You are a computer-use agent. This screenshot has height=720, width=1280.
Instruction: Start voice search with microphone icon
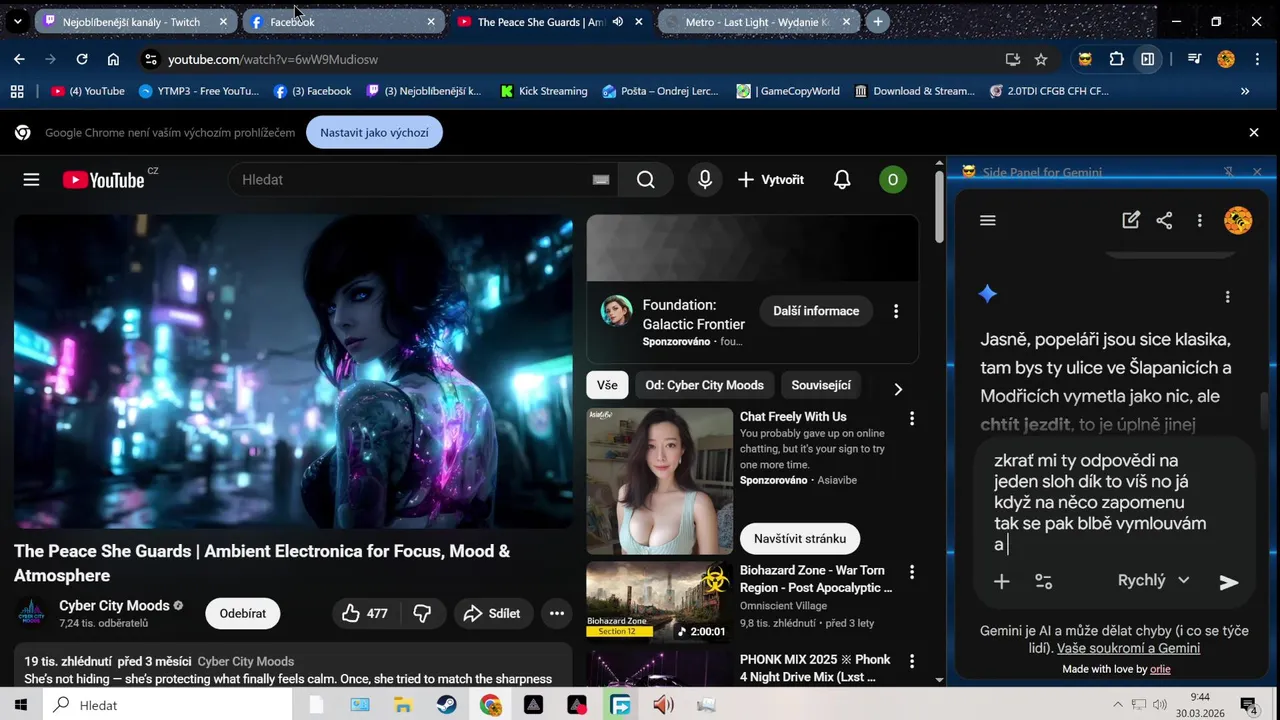coord(705,180)
